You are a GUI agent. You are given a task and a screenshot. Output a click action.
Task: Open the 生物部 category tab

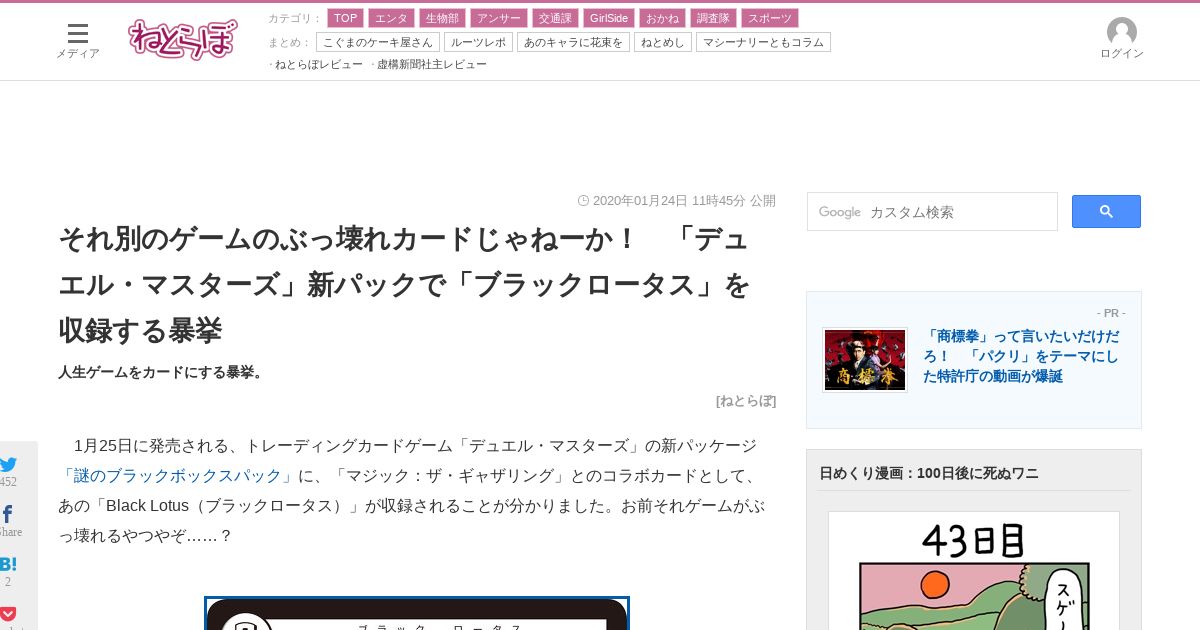pos(443,18)
